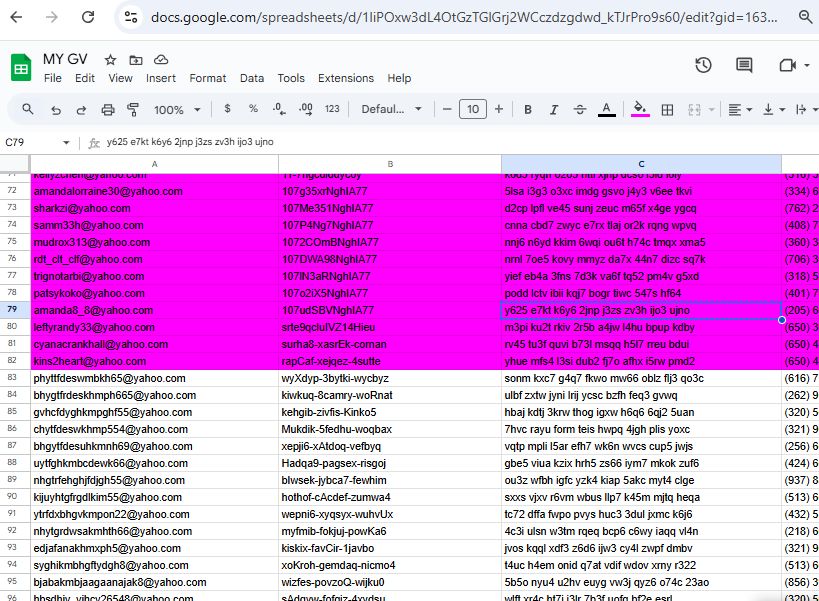
Task: Open text wrapping dropdown
Action: tap(806, 110)
